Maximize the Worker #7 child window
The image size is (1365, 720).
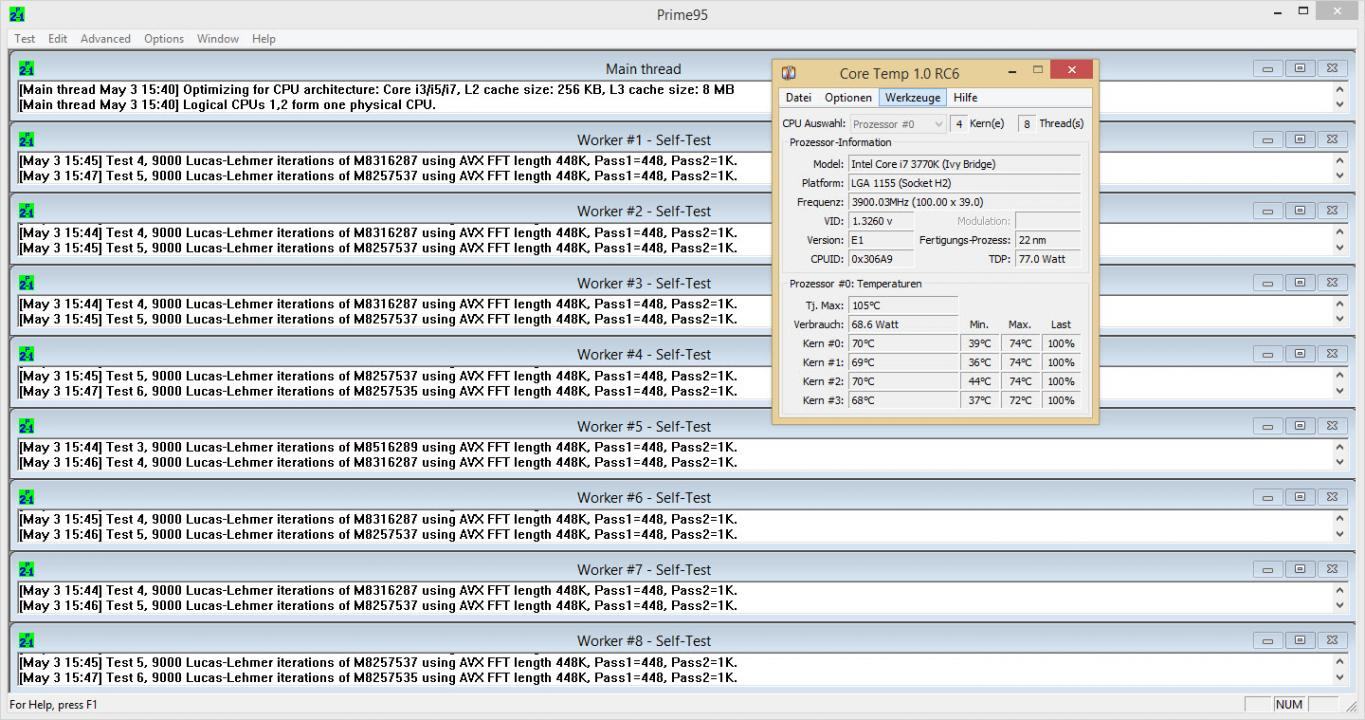point(1300,568)
